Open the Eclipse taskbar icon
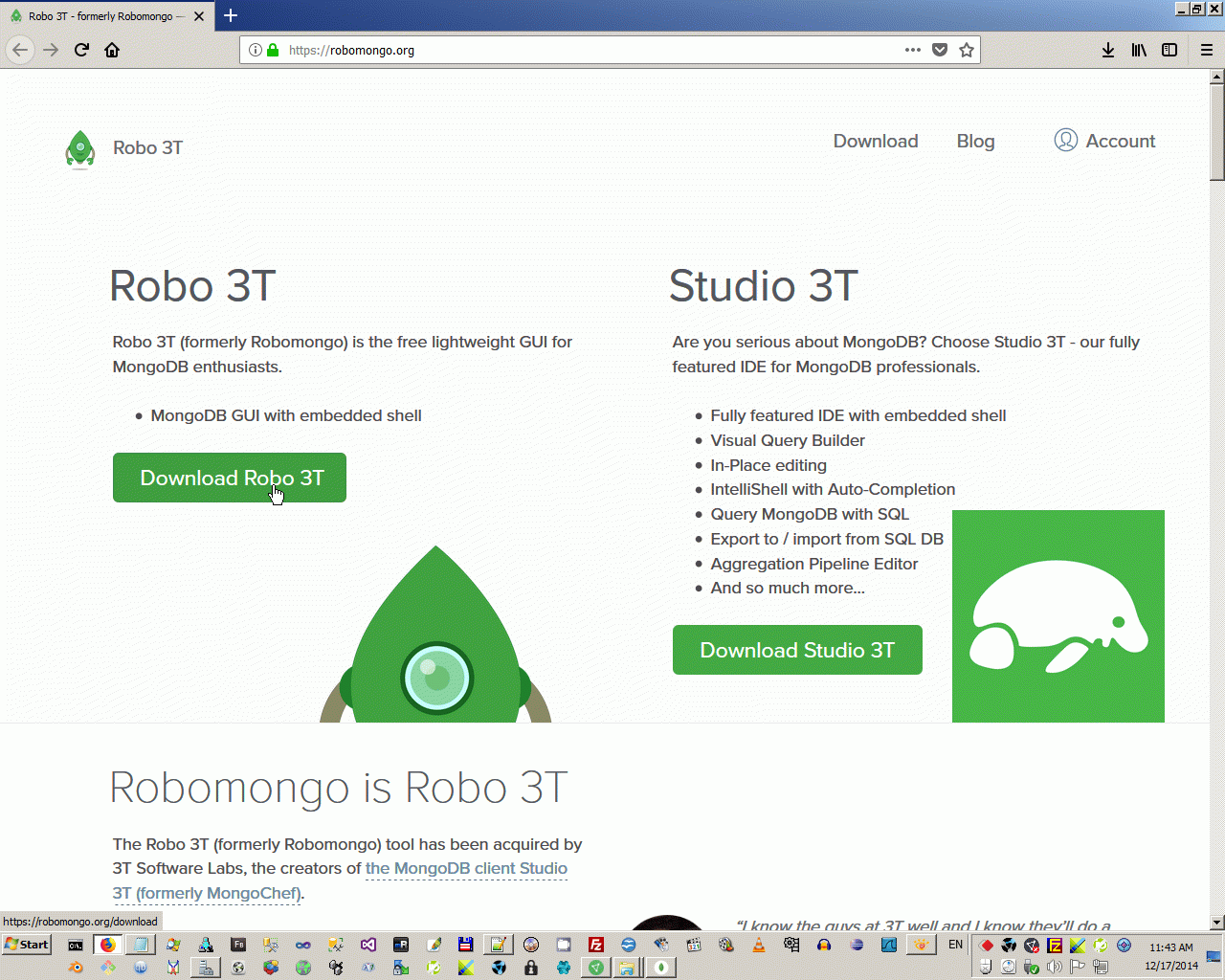Image resolution: width=1225 pixels, height=980 pixels. point(857,945)
